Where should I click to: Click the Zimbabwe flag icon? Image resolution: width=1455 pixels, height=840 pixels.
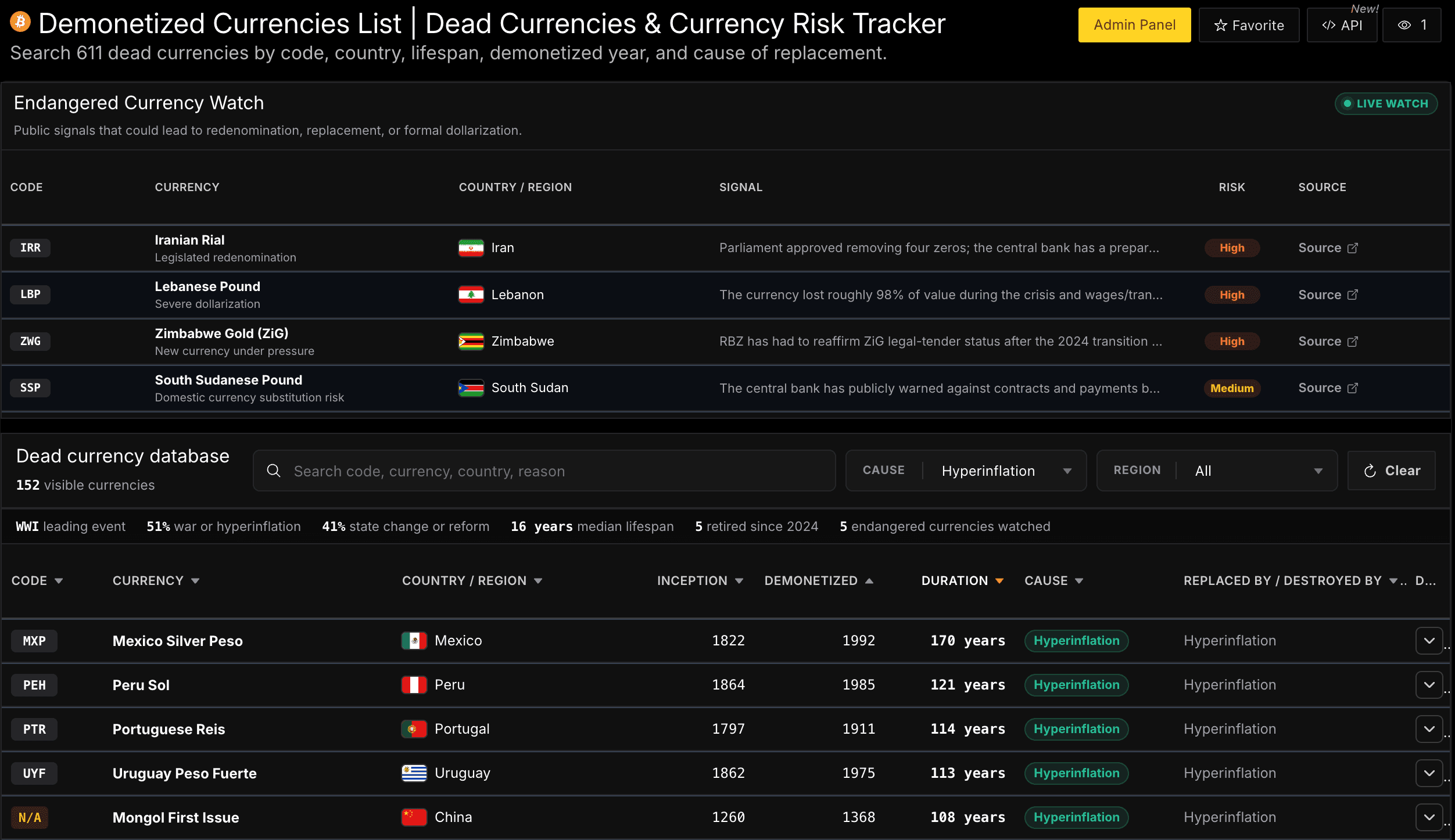[x=471, y=341]
